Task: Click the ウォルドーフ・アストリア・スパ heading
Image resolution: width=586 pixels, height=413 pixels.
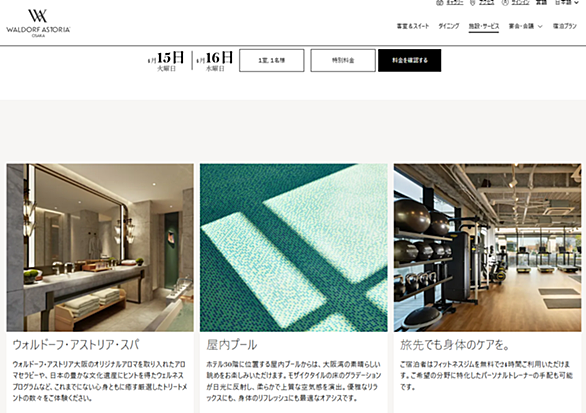Action: [76, 345]
